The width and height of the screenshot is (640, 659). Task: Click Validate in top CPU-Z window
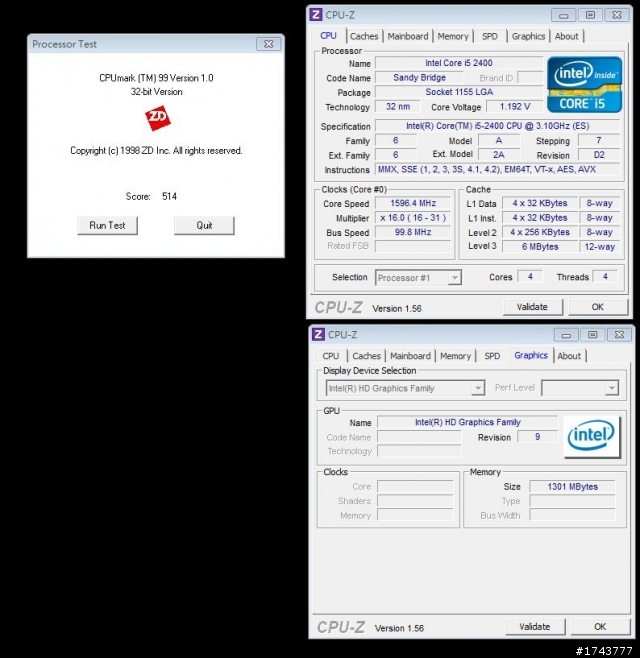(x=532, y=307)
